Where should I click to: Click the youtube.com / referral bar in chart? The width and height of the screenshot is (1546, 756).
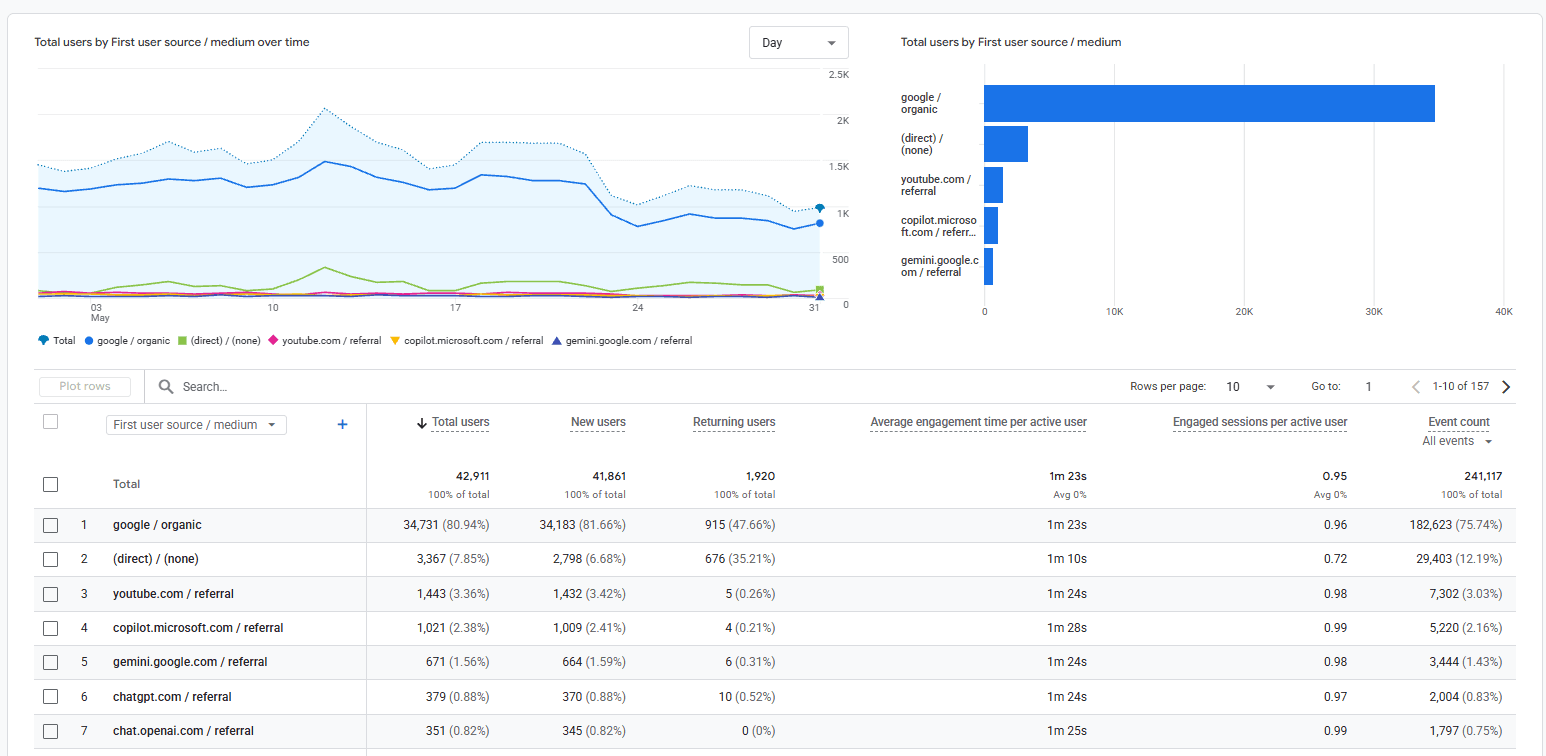[x=993, y=185]
